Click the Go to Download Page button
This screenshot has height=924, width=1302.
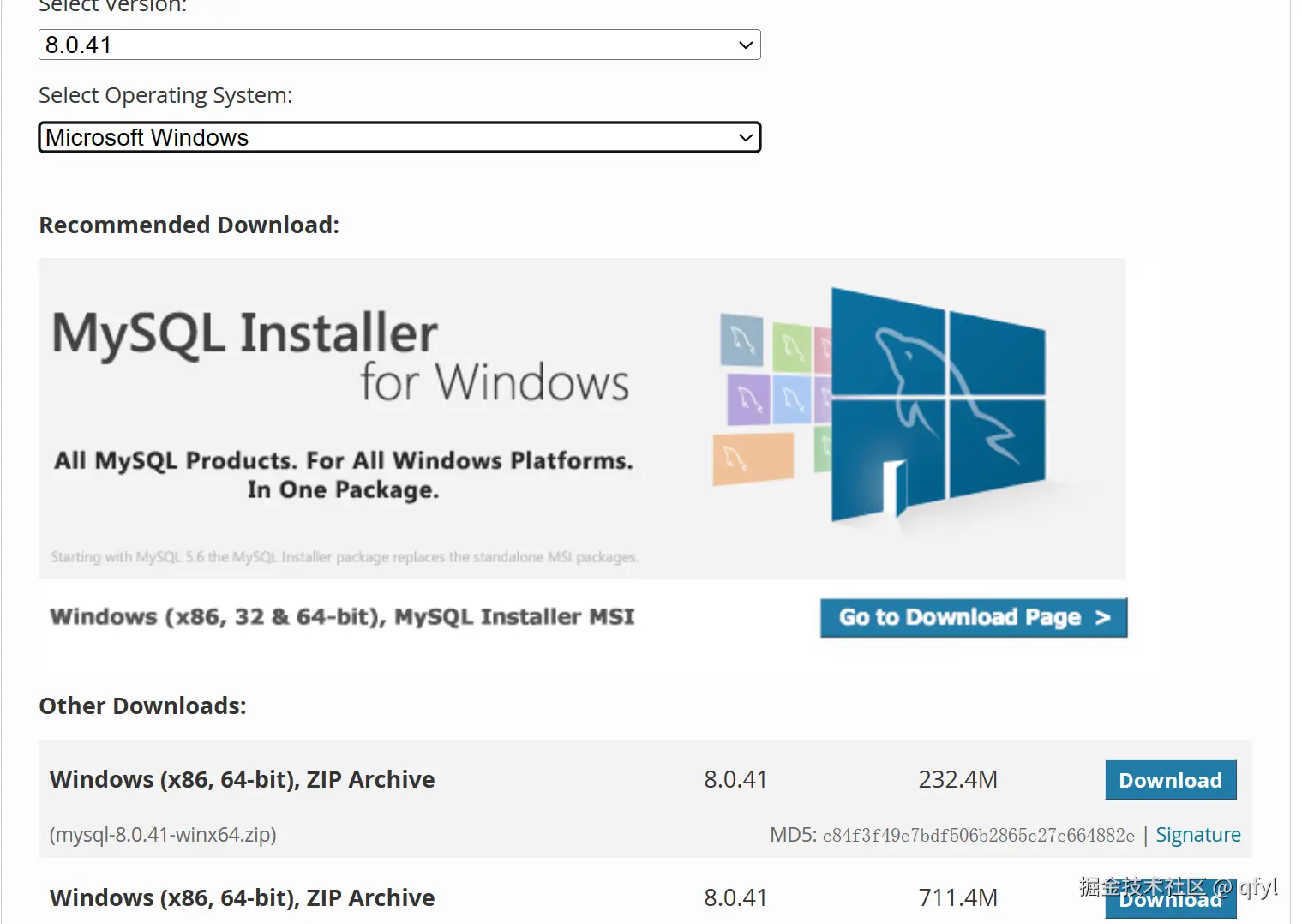pyautogui.click(x=974, y=617)
